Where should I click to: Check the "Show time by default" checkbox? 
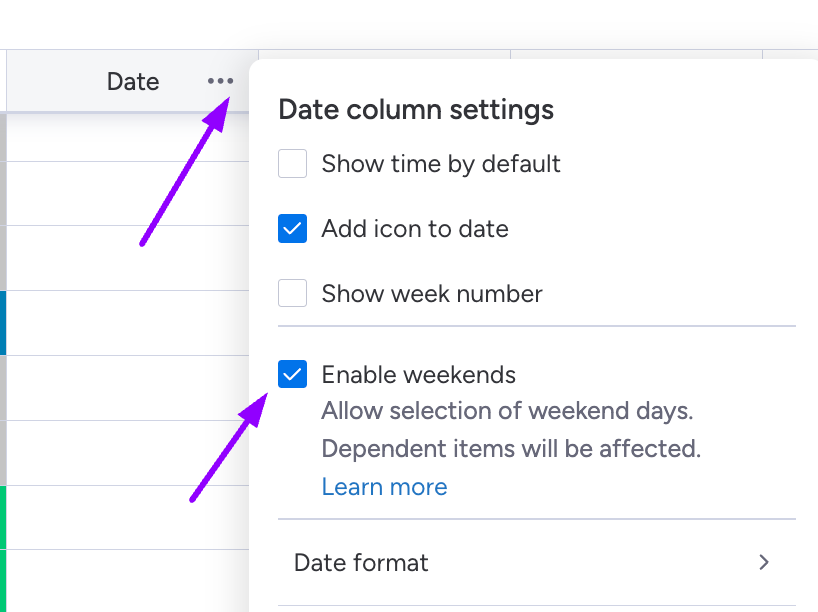pos(292,164)
